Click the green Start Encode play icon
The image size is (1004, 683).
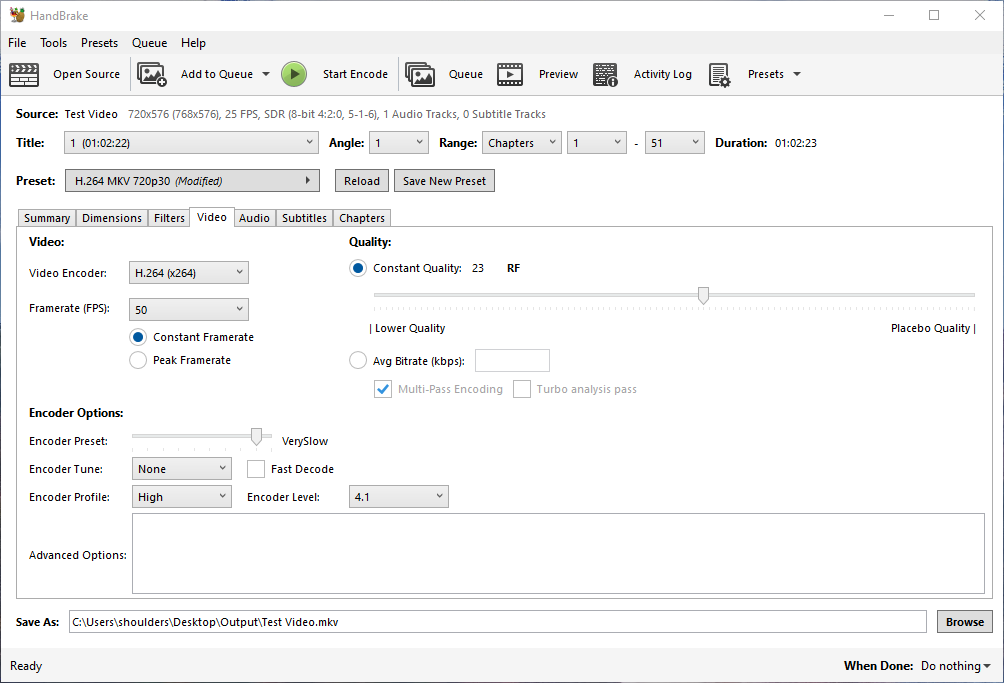click(x=294, y=74)
